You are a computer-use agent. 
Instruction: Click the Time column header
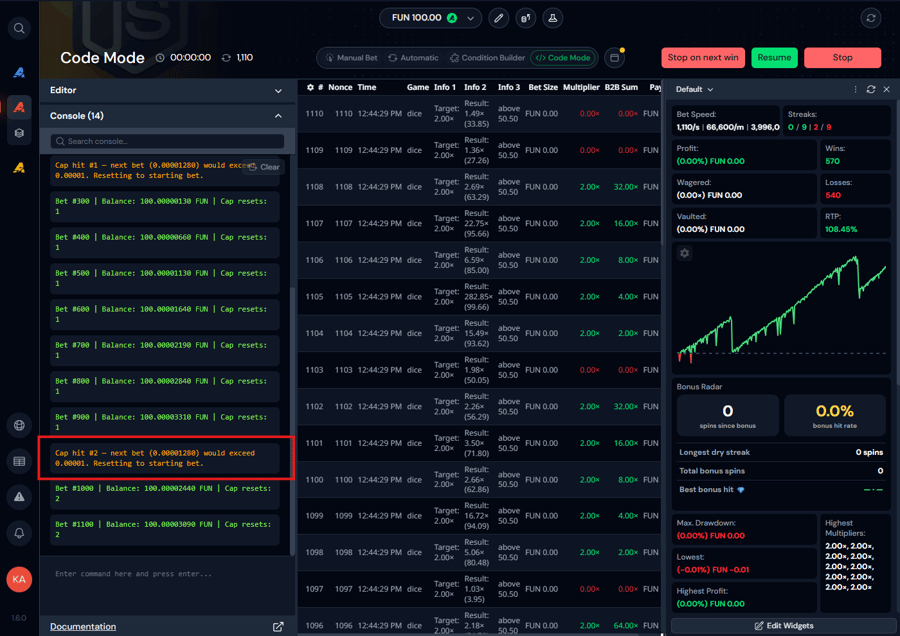coord(367,87)
